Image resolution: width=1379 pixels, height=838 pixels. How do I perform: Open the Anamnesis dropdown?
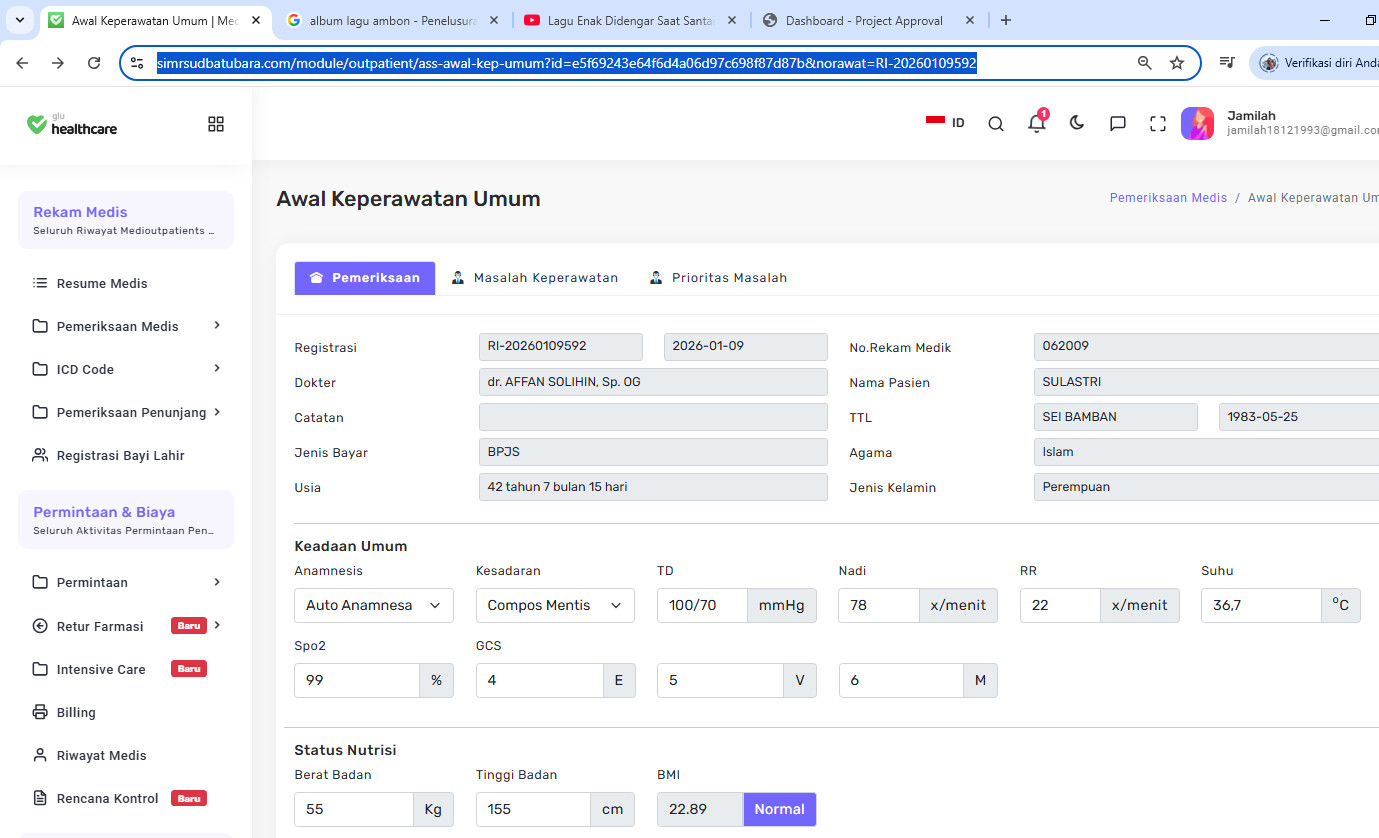coord(374,605)
